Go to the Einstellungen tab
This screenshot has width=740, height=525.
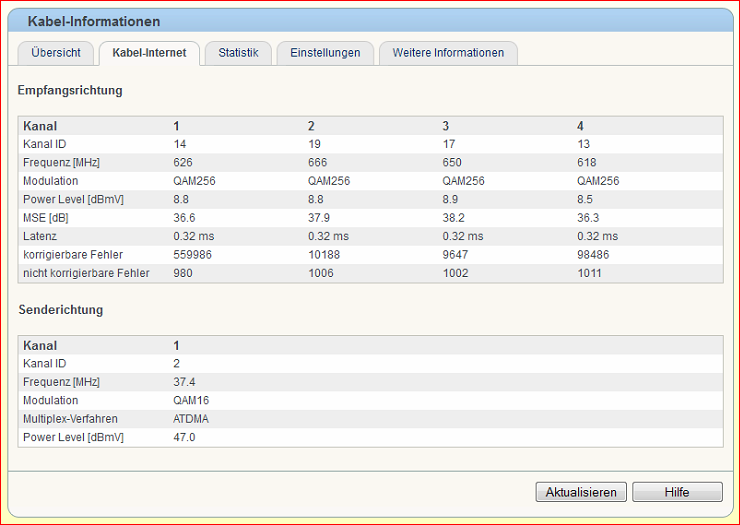pyautogui.click(x=325, y=53)
